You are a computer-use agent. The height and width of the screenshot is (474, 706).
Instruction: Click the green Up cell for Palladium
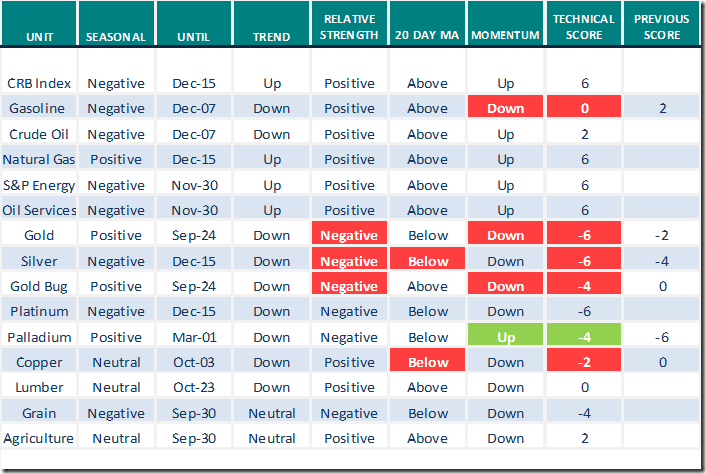(x=505, y=337)
